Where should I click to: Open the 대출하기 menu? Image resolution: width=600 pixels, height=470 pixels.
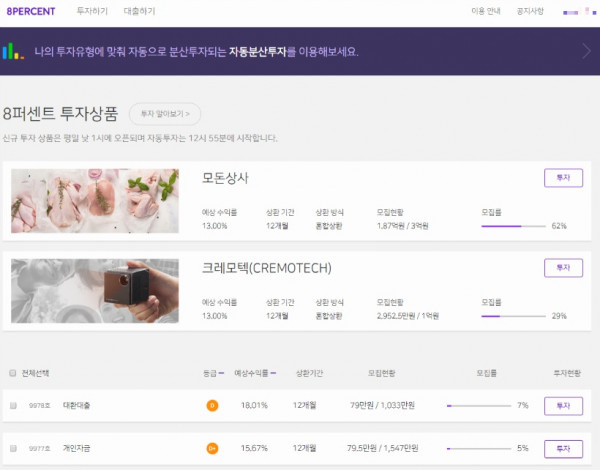[x=139, y=11]
